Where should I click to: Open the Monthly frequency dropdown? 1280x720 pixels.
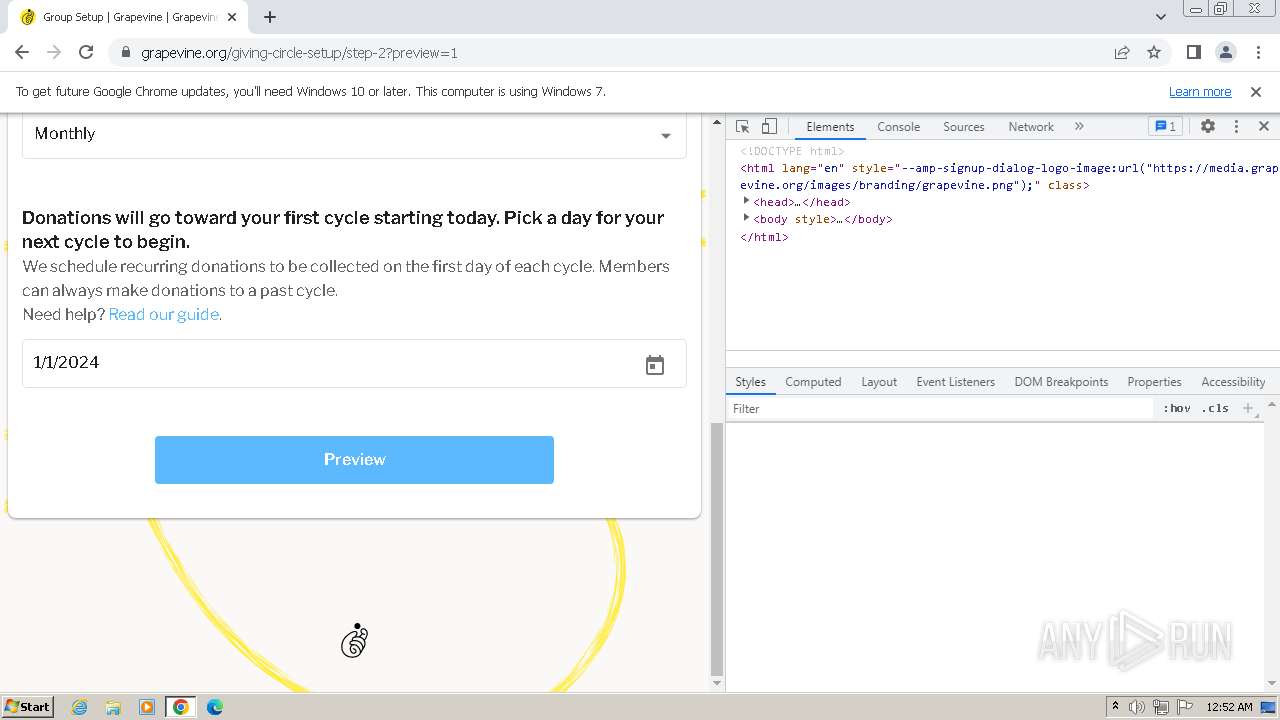[354, 135]
